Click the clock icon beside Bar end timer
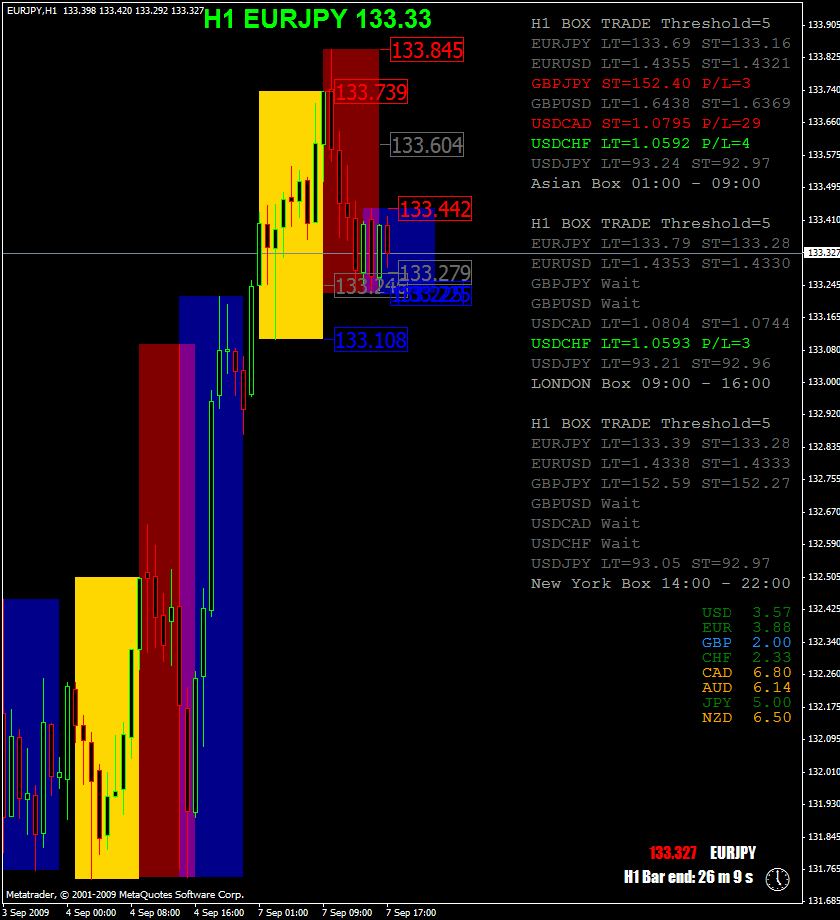840x920 pixels. point(778,879)
